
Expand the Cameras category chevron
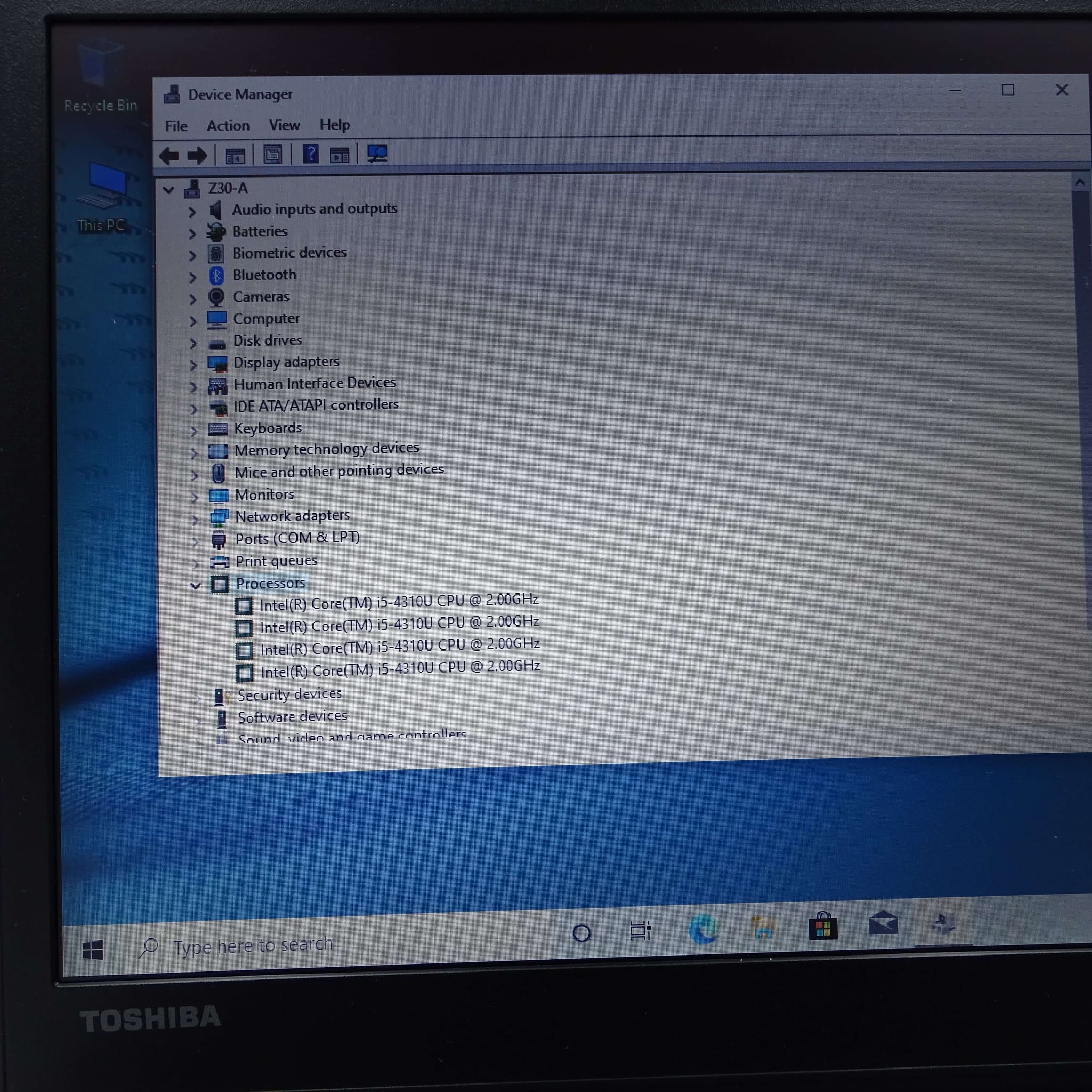point(192,299)
